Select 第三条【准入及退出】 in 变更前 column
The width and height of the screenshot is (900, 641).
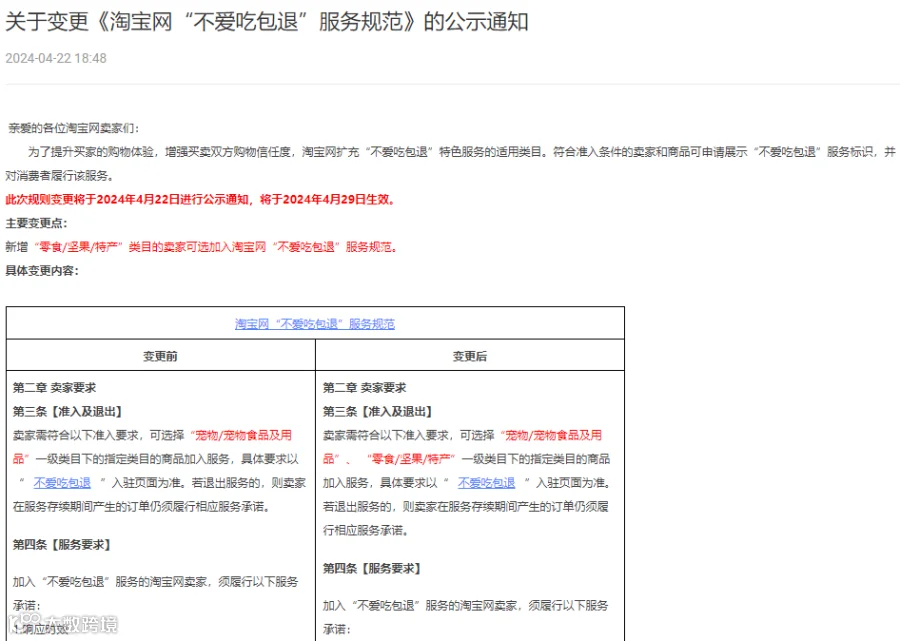68,411
